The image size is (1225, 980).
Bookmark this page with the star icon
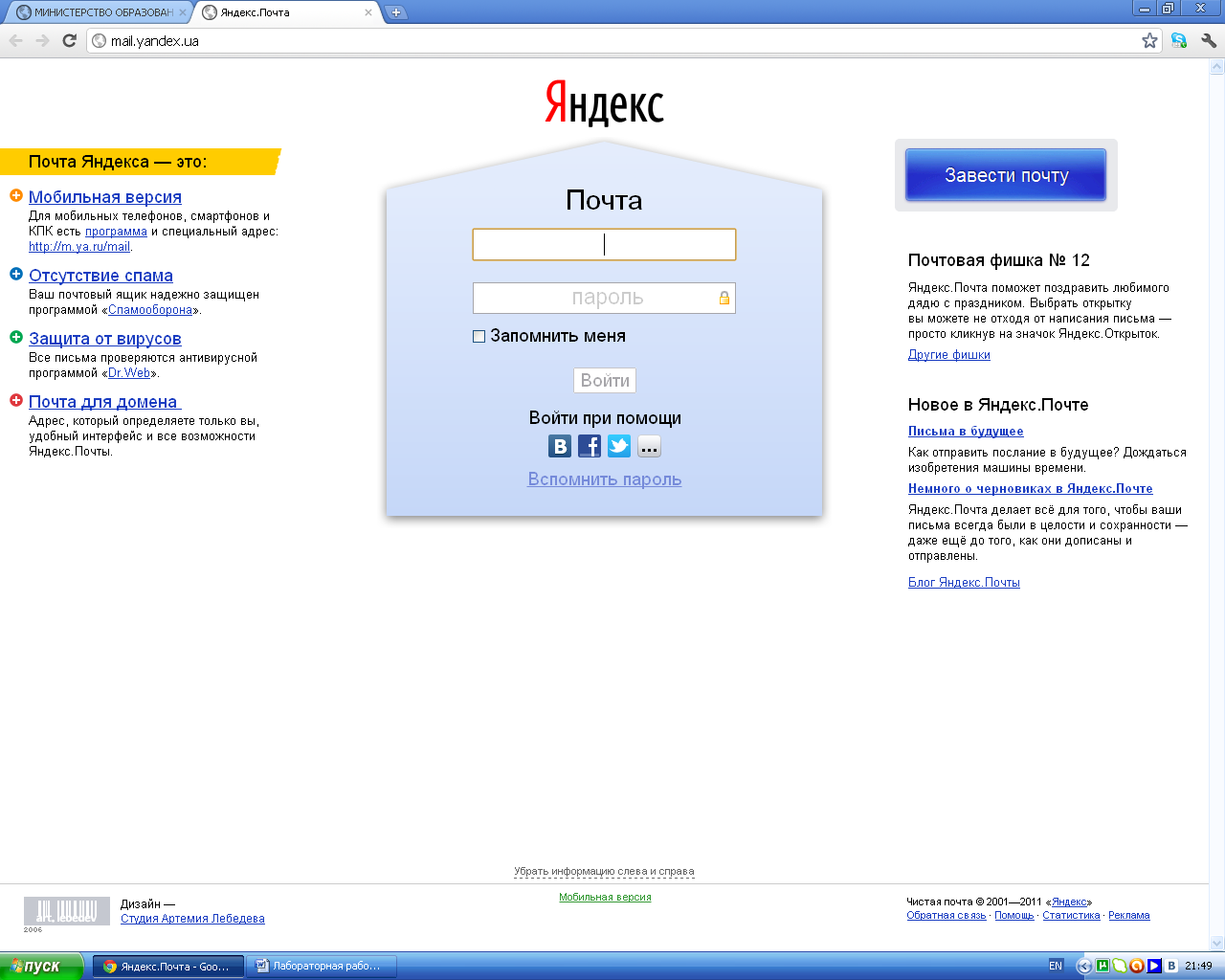(1149, 40)
